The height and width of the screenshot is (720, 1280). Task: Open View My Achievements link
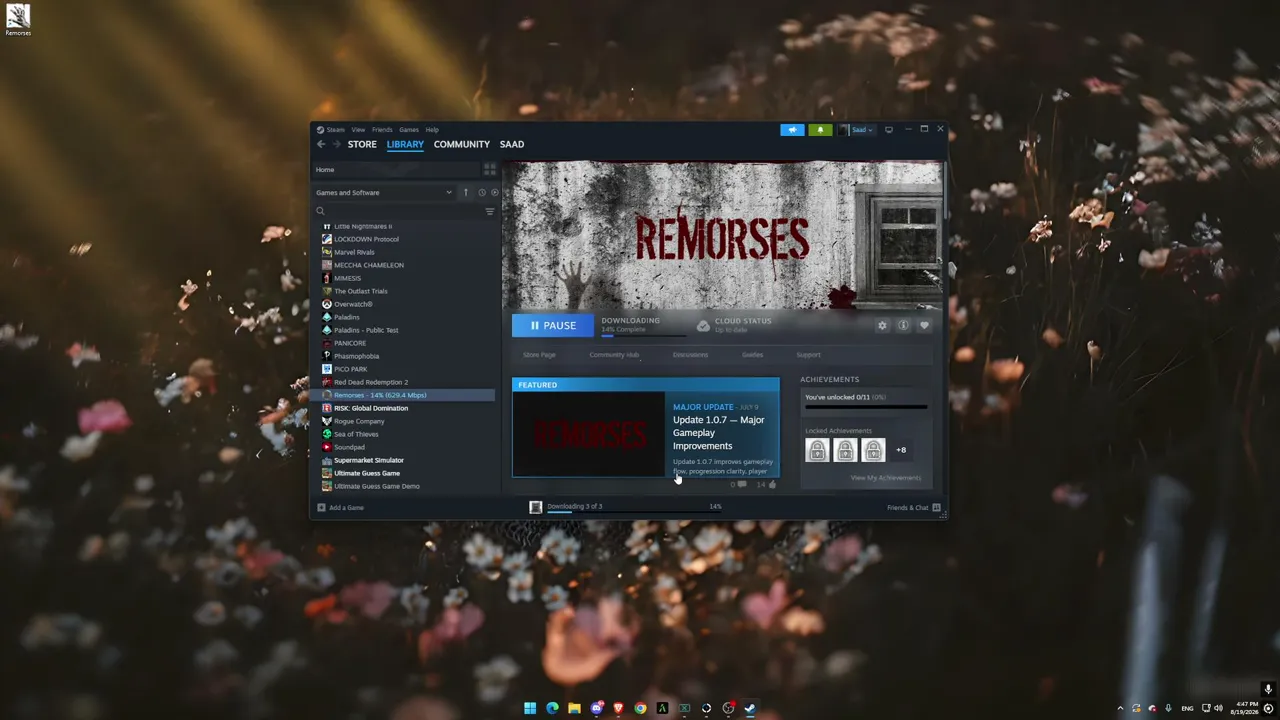click(886, 478)
